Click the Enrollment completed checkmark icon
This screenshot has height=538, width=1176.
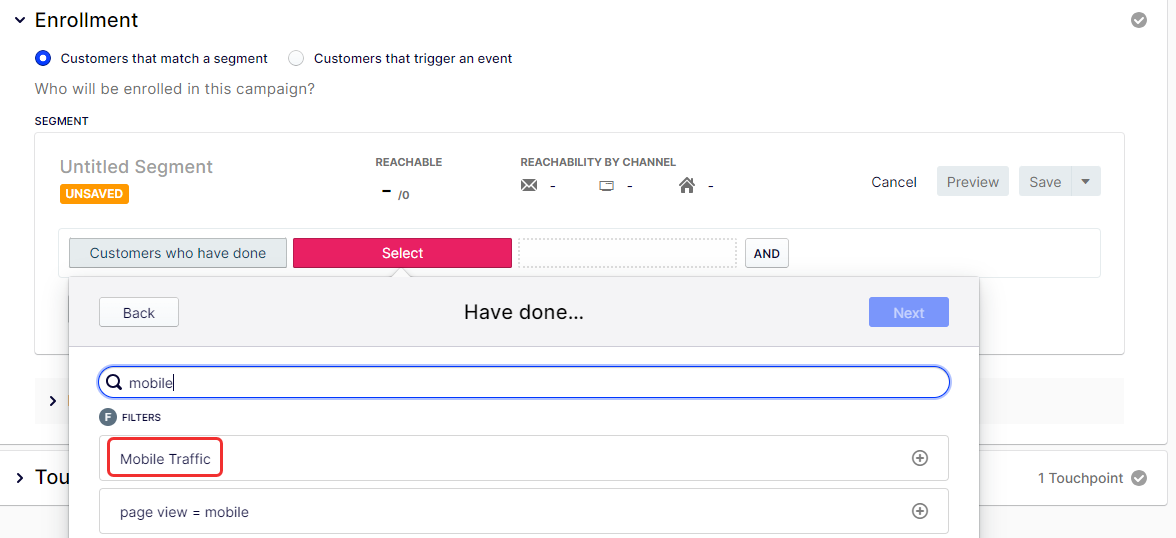[x=1138, y=20]
